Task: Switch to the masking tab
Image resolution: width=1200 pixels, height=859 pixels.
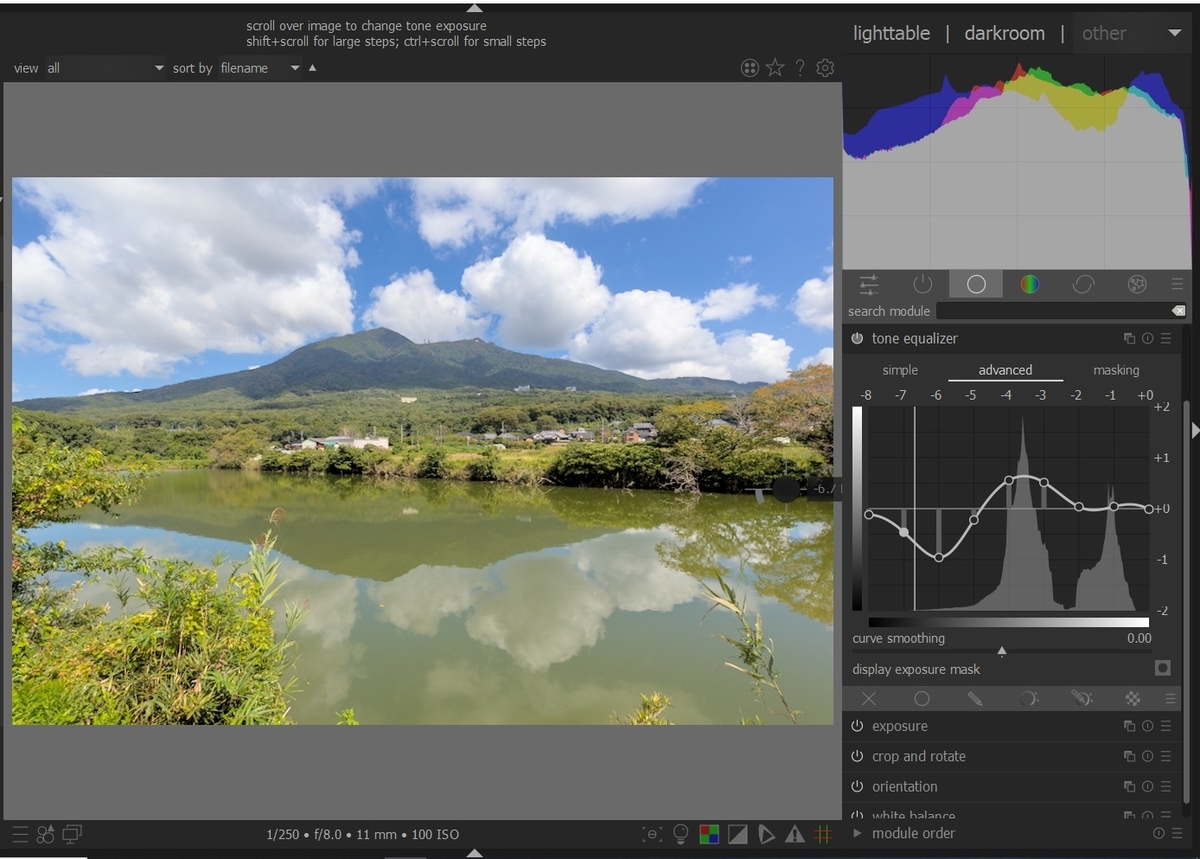Action: coord(1116,370)
